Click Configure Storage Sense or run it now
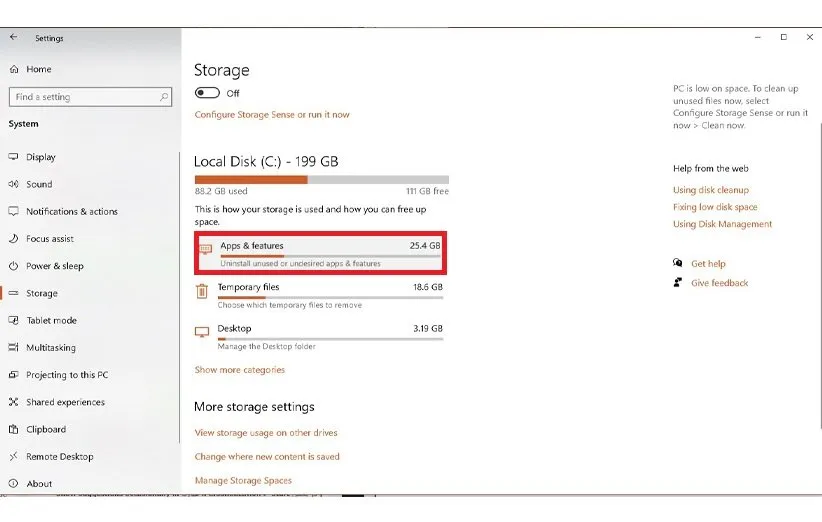Viewport: 822px width, 522px height. coord(272,114)
